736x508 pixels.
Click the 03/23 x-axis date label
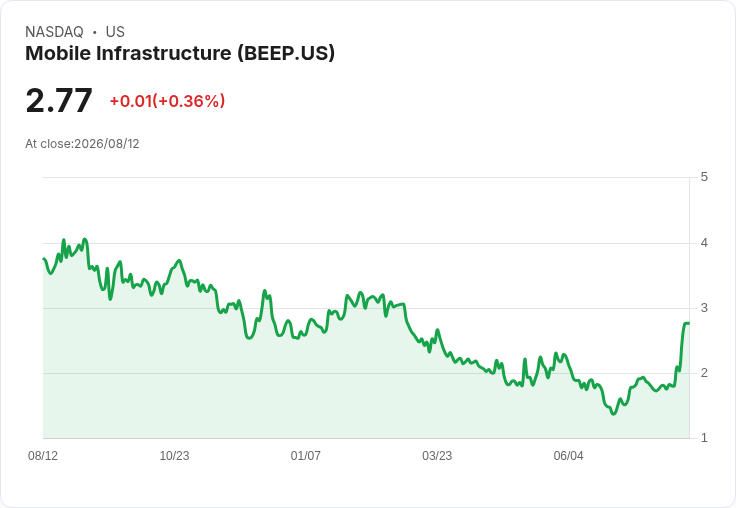pyautogui.click(x=437, y=455)
